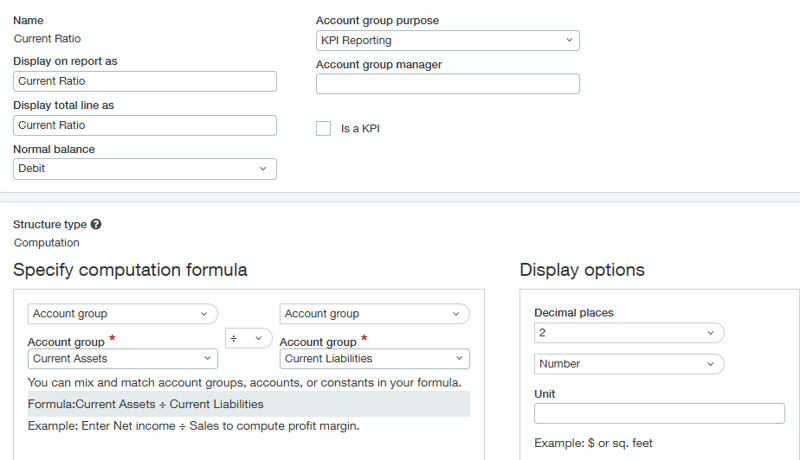Viewport: 800px width, 460px height.
Task: Click the highlighted Formula preview line
Action: 248,404
